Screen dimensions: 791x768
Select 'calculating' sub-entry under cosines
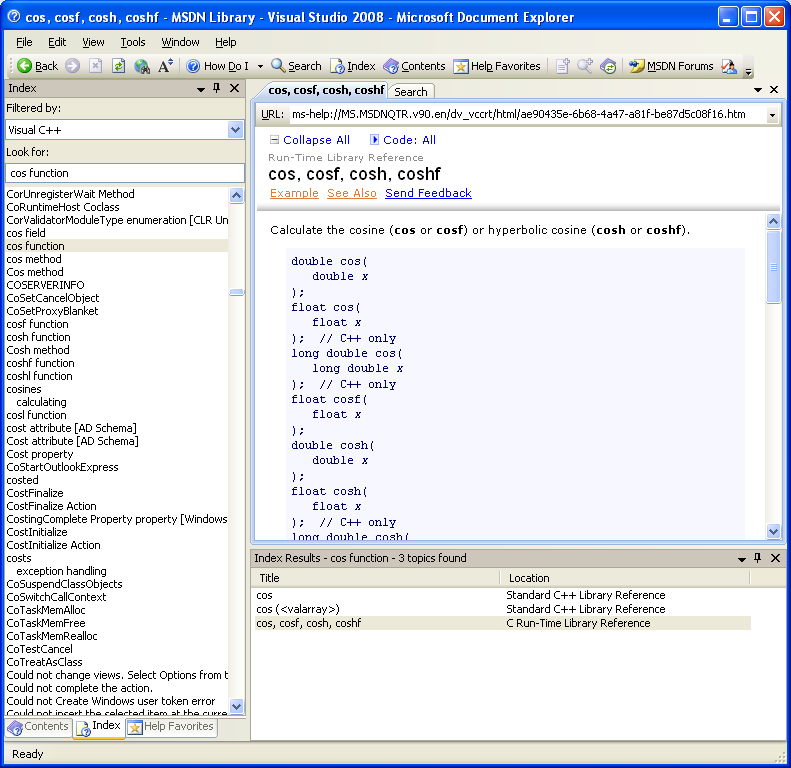click(41, 402)
